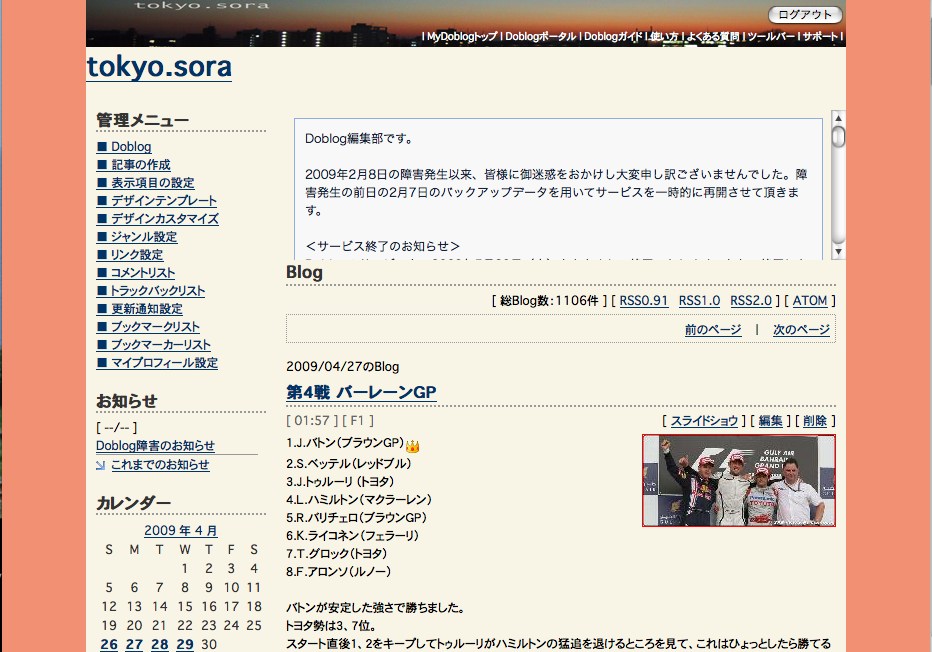Image resolution: width=932 pixels, height=652 pixels.
Task: Click the 8.F.アロンソ(ルノー) result line
Action: [x=338, y=572]
